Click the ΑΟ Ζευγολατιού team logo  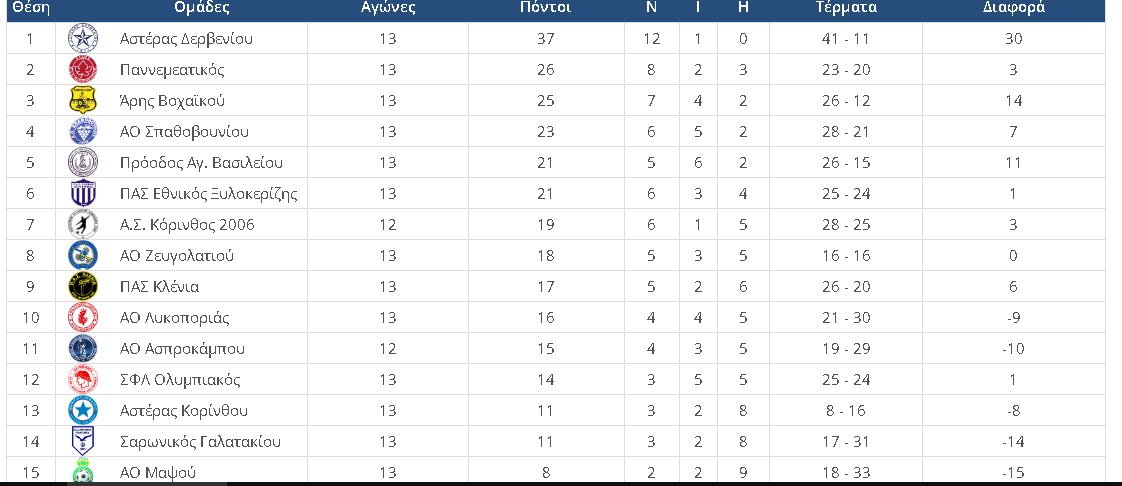click(82, 256)
